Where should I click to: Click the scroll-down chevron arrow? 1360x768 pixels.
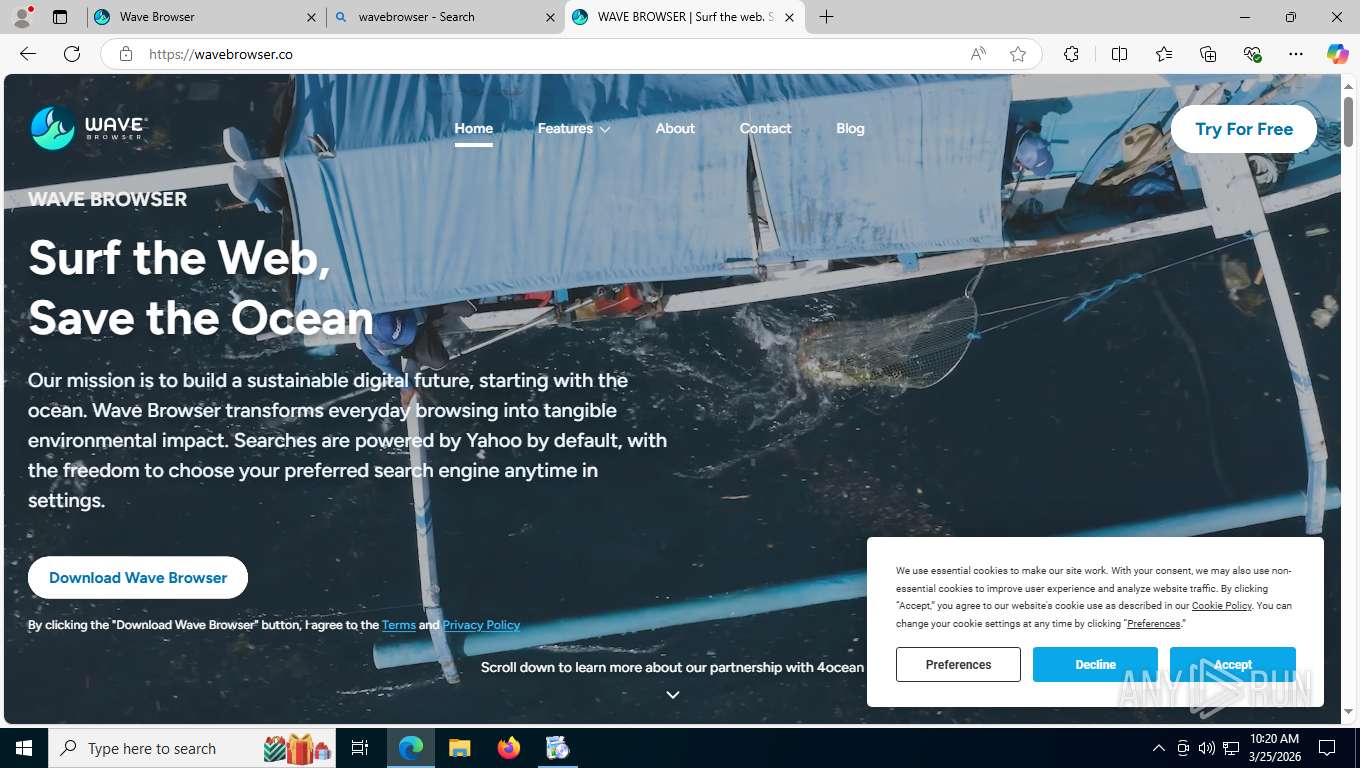point(673,694)
